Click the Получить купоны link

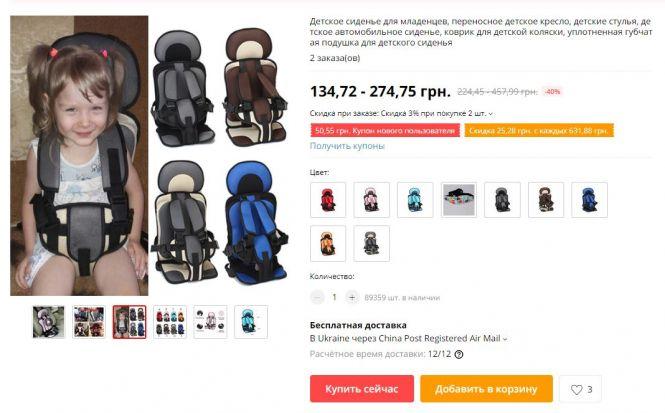pos(347,146)
